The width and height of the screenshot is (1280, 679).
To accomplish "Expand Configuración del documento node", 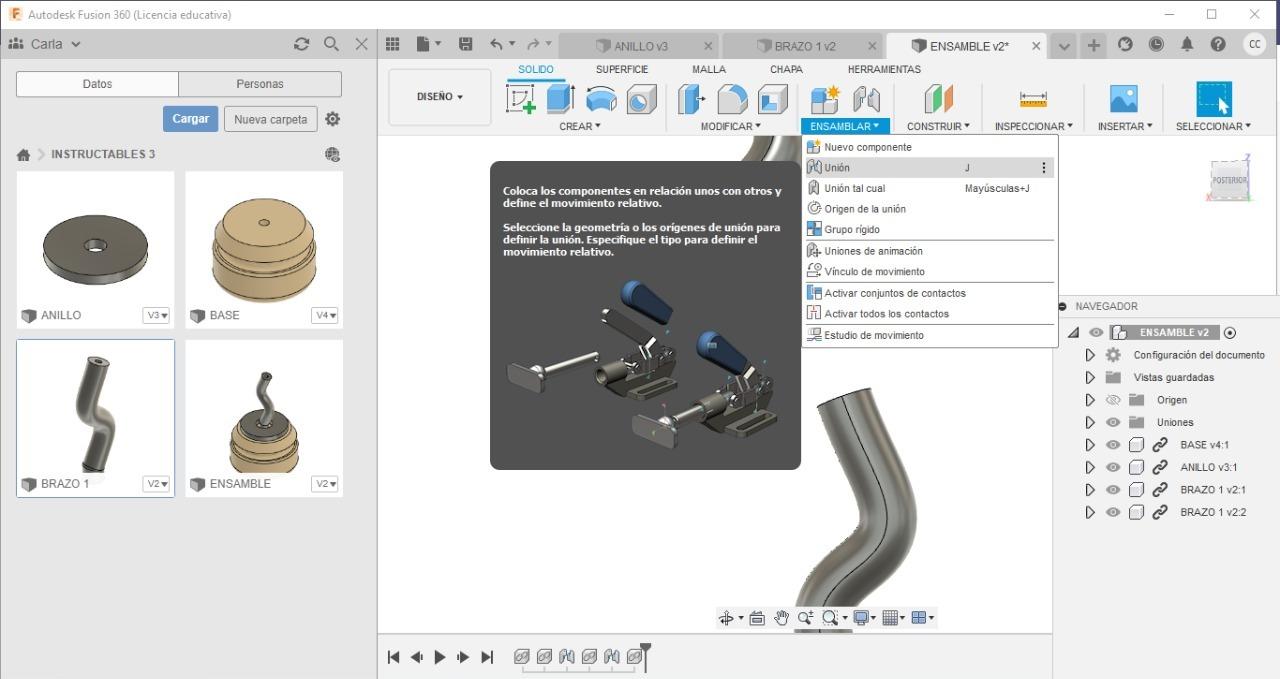I will 1090,355.
